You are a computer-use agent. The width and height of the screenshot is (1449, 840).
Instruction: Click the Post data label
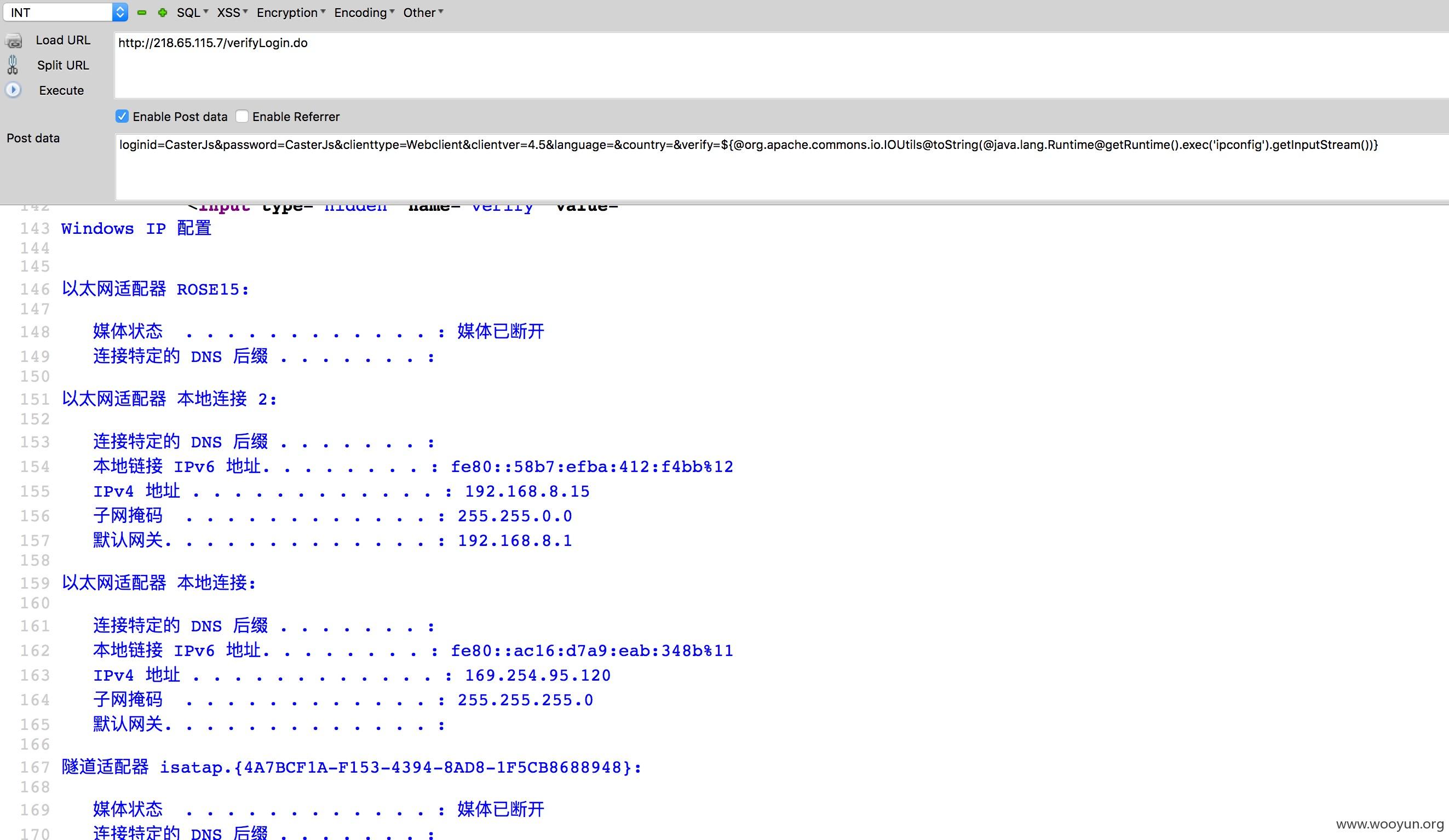click(33, 139)
